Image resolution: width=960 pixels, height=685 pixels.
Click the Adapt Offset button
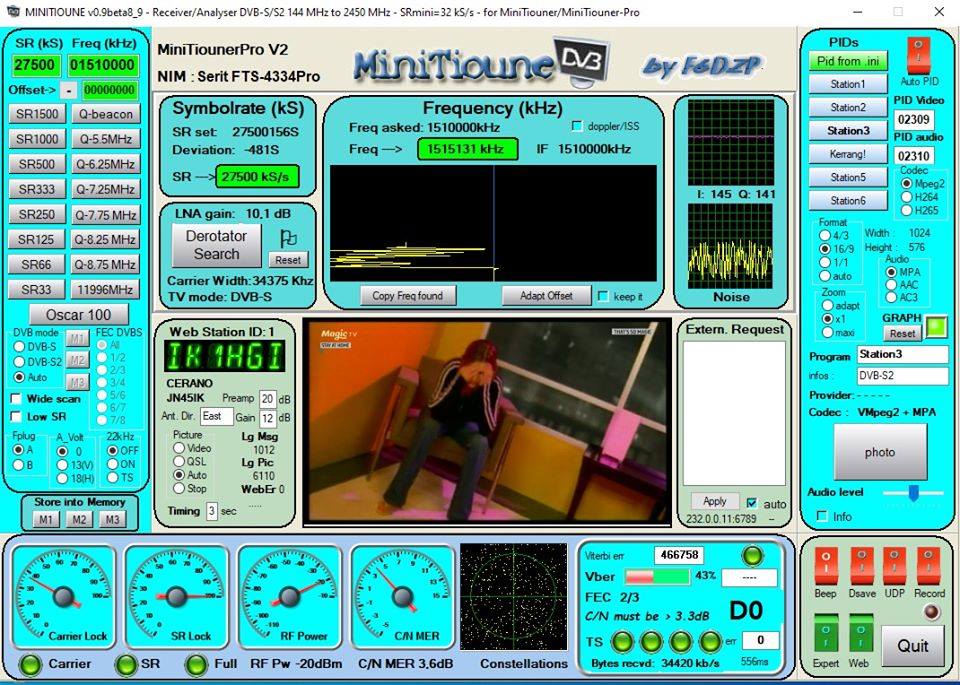[546, 296]
